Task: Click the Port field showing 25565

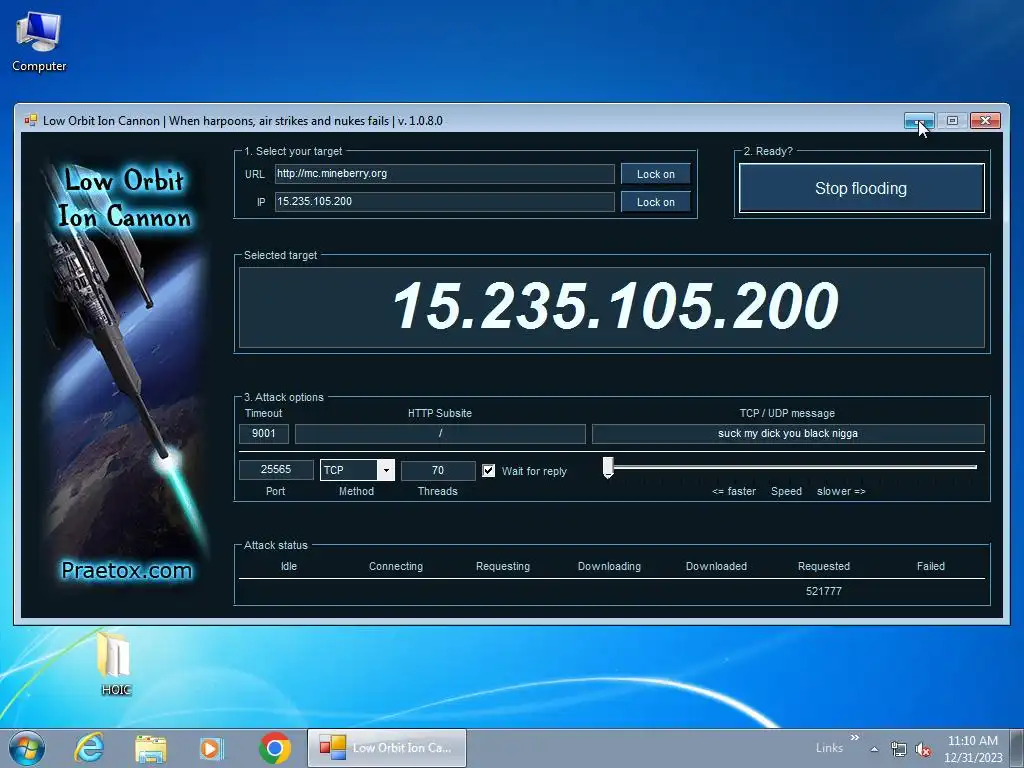Action: [x=276, y=470]
